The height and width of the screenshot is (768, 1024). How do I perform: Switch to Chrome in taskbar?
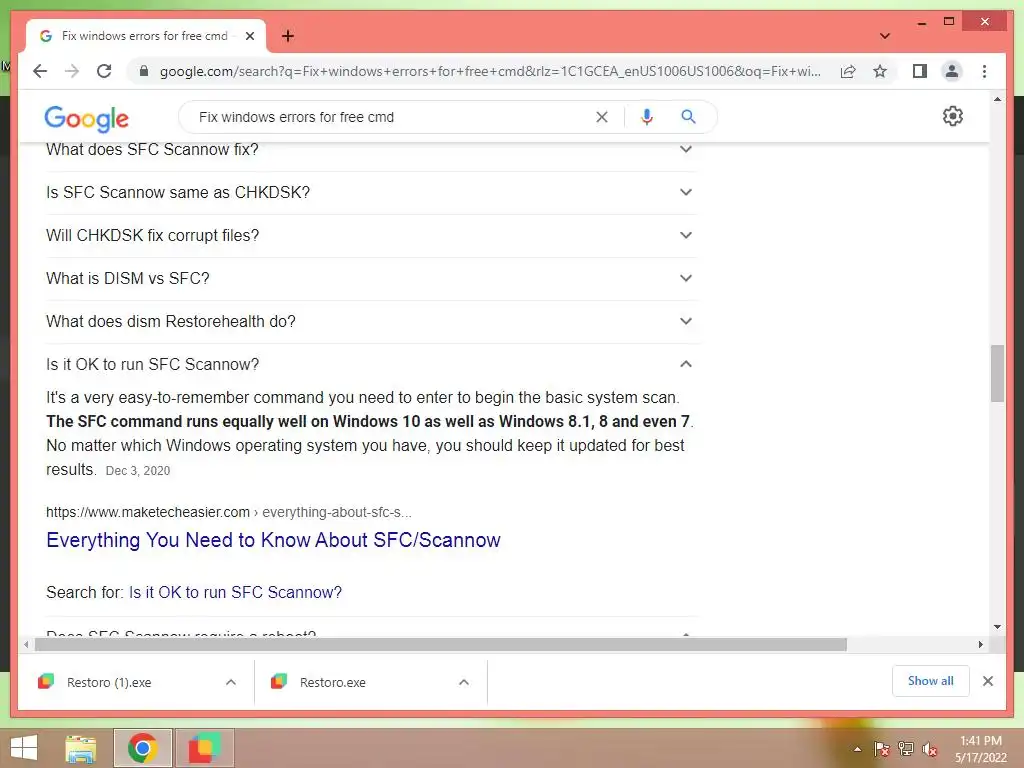click(142, 748)
